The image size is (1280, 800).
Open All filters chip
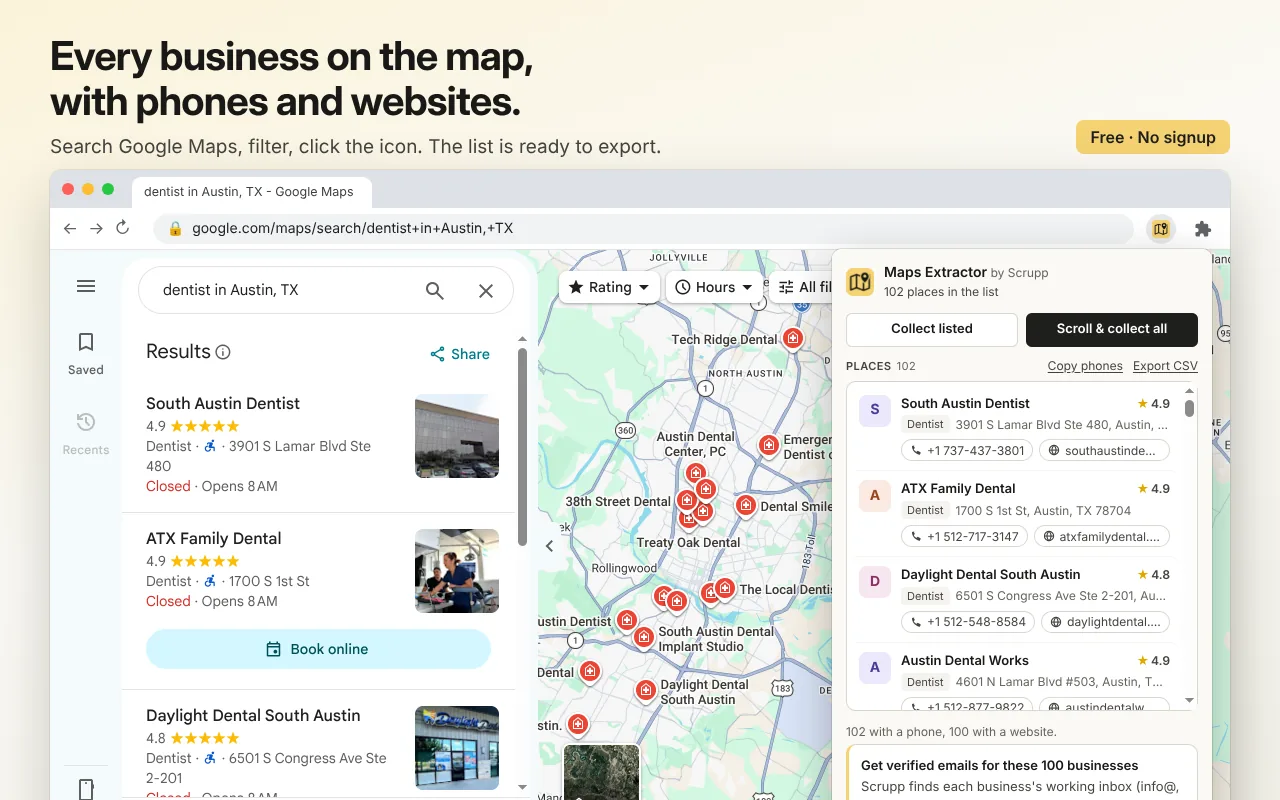point(801,287)
